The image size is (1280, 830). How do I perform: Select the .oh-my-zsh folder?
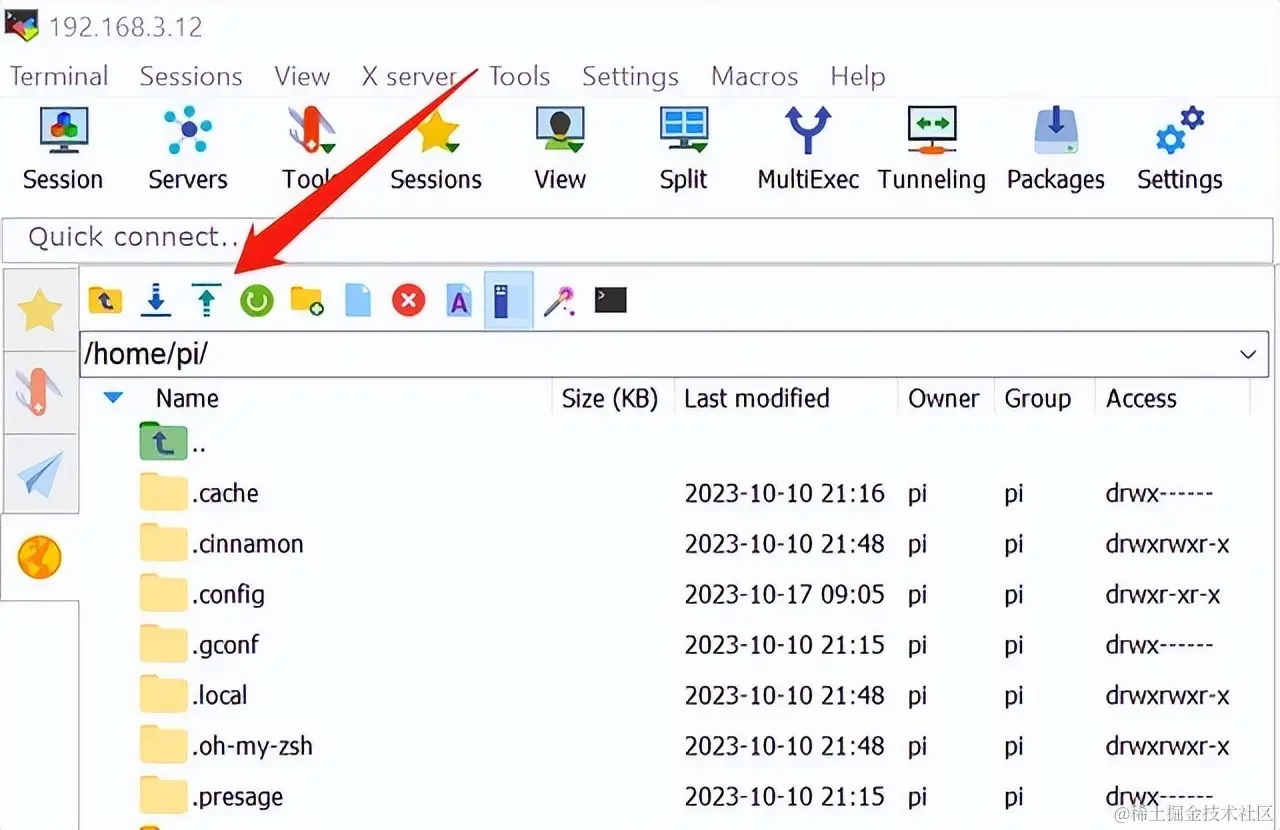coord(226,746)
